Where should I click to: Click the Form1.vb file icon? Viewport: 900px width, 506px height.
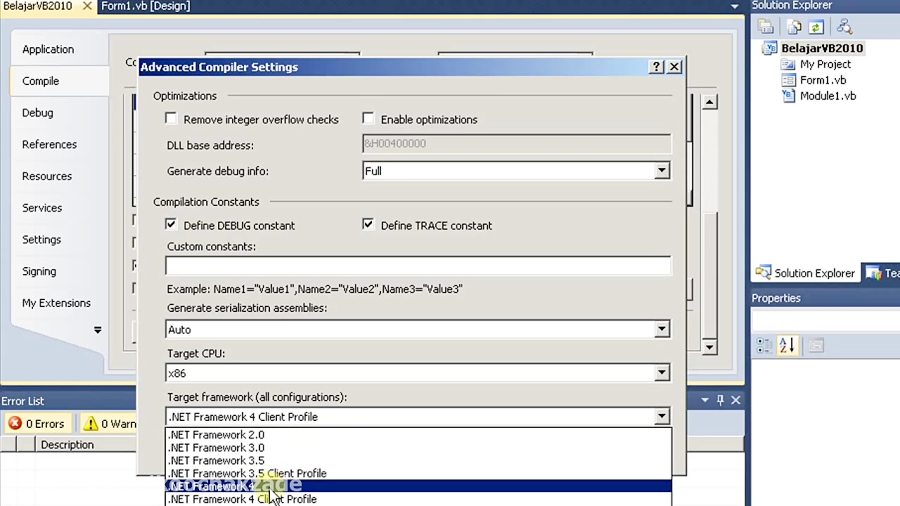789,80
